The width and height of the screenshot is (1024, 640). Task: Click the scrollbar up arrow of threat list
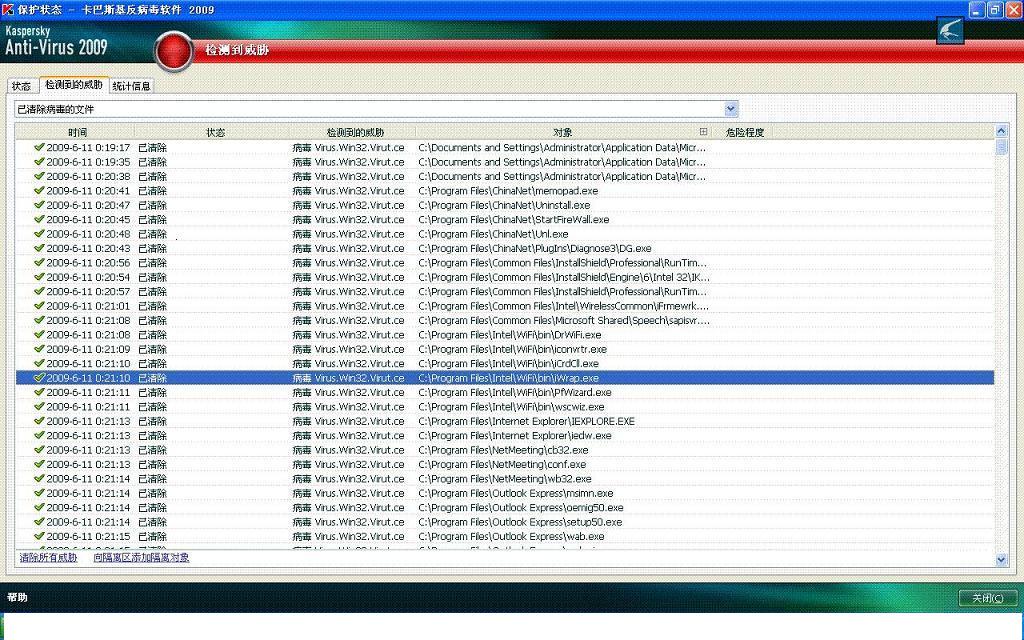pos(1001,131)
